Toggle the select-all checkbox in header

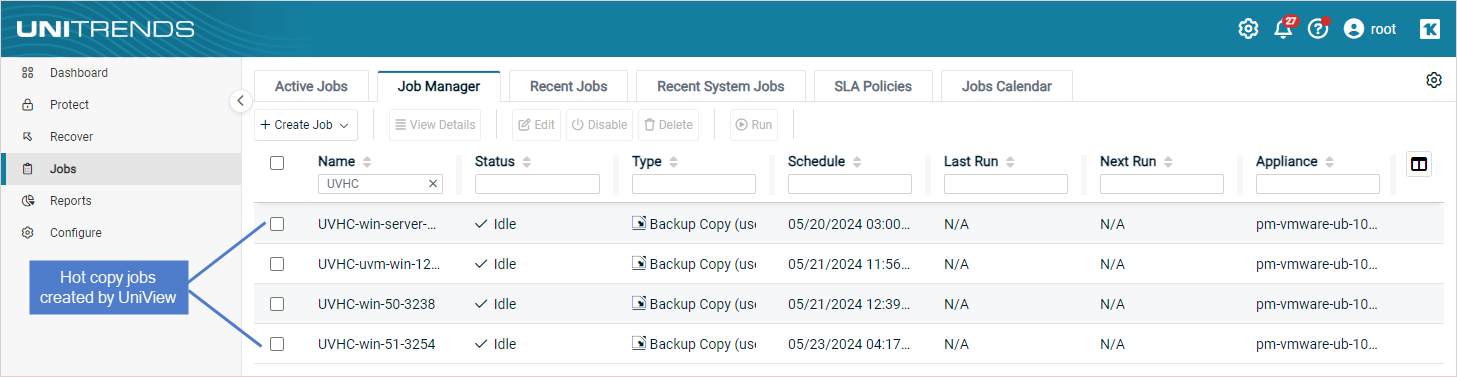pyautogui.click(x=277, y=163)
